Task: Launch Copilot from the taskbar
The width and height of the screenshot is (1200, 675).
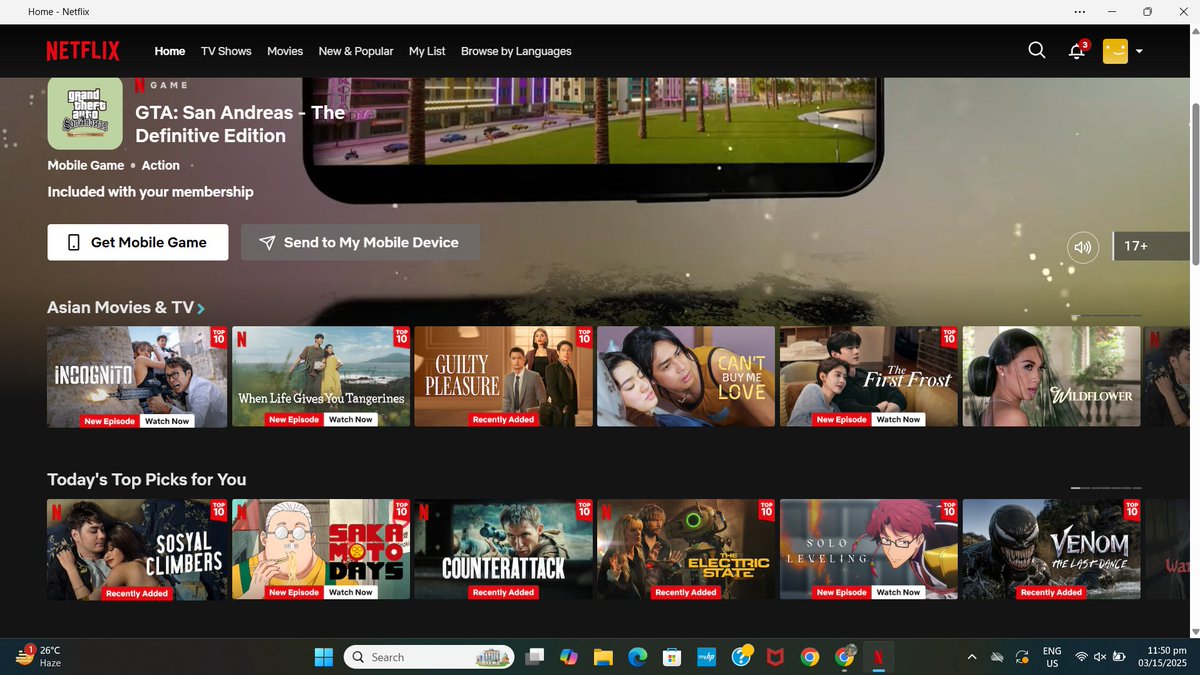Action: pyautogui.click(x=569, y=657)
